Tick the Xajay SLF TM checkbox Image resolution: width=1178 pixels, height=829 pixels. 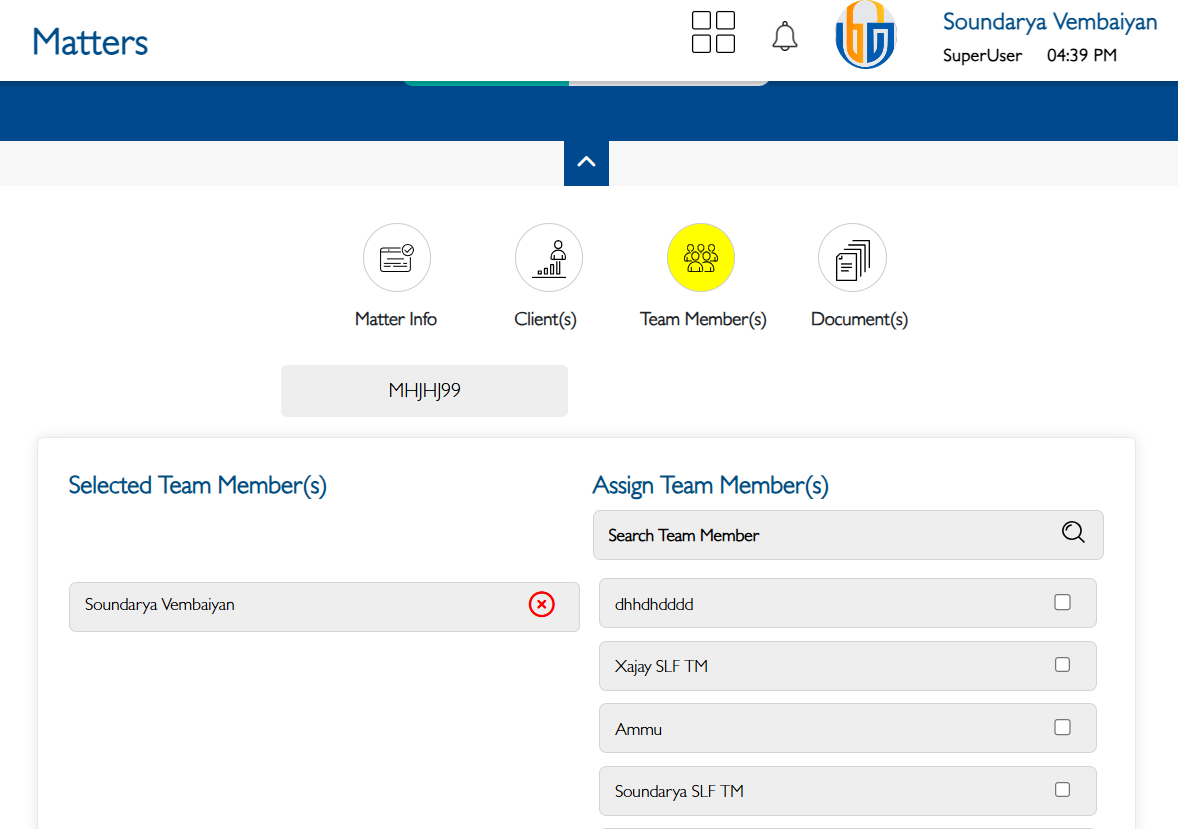tap(1062, 665)
